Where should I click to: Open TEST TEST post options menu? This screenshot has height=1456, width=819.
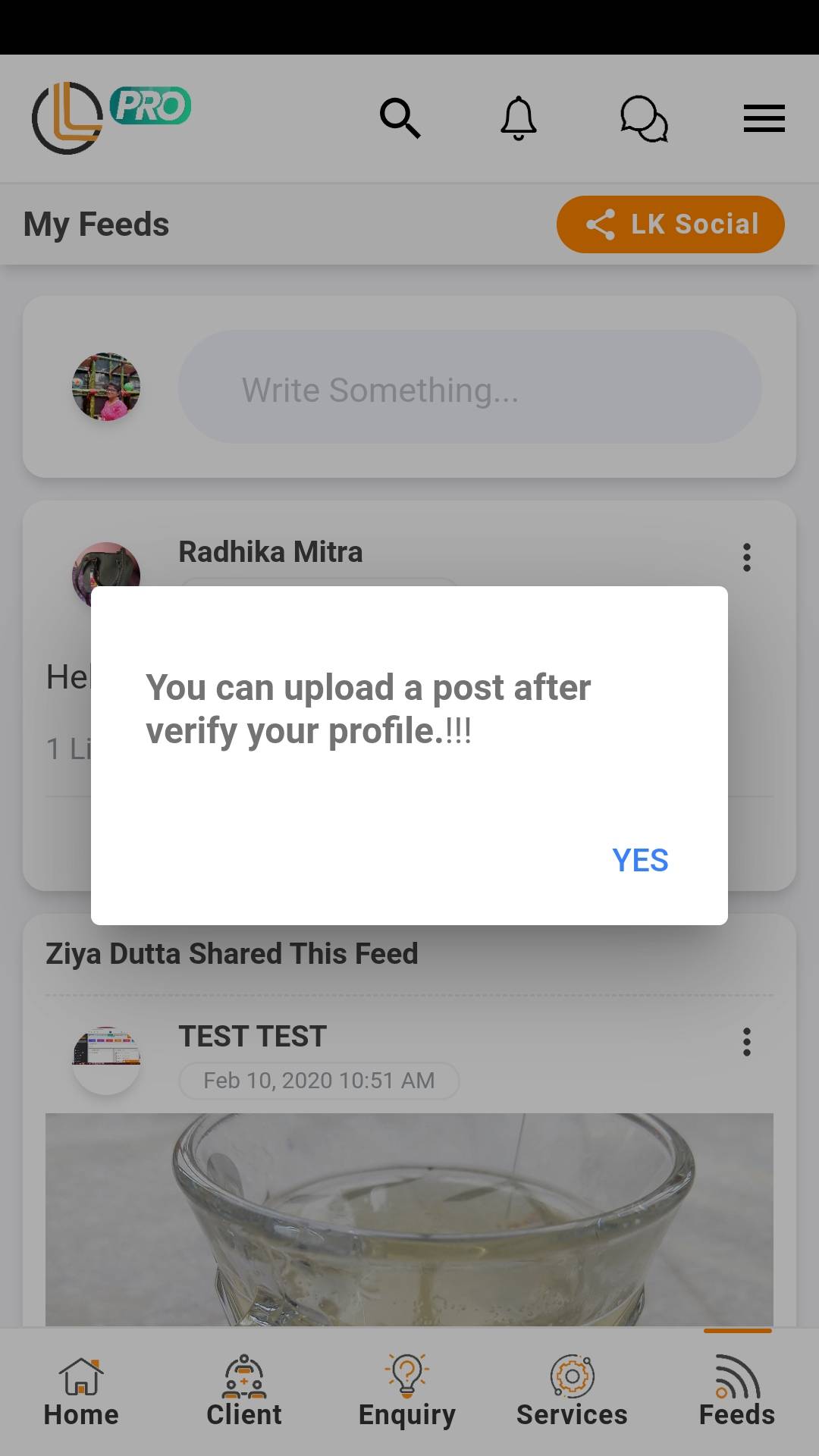click(x=747, y=1042)
